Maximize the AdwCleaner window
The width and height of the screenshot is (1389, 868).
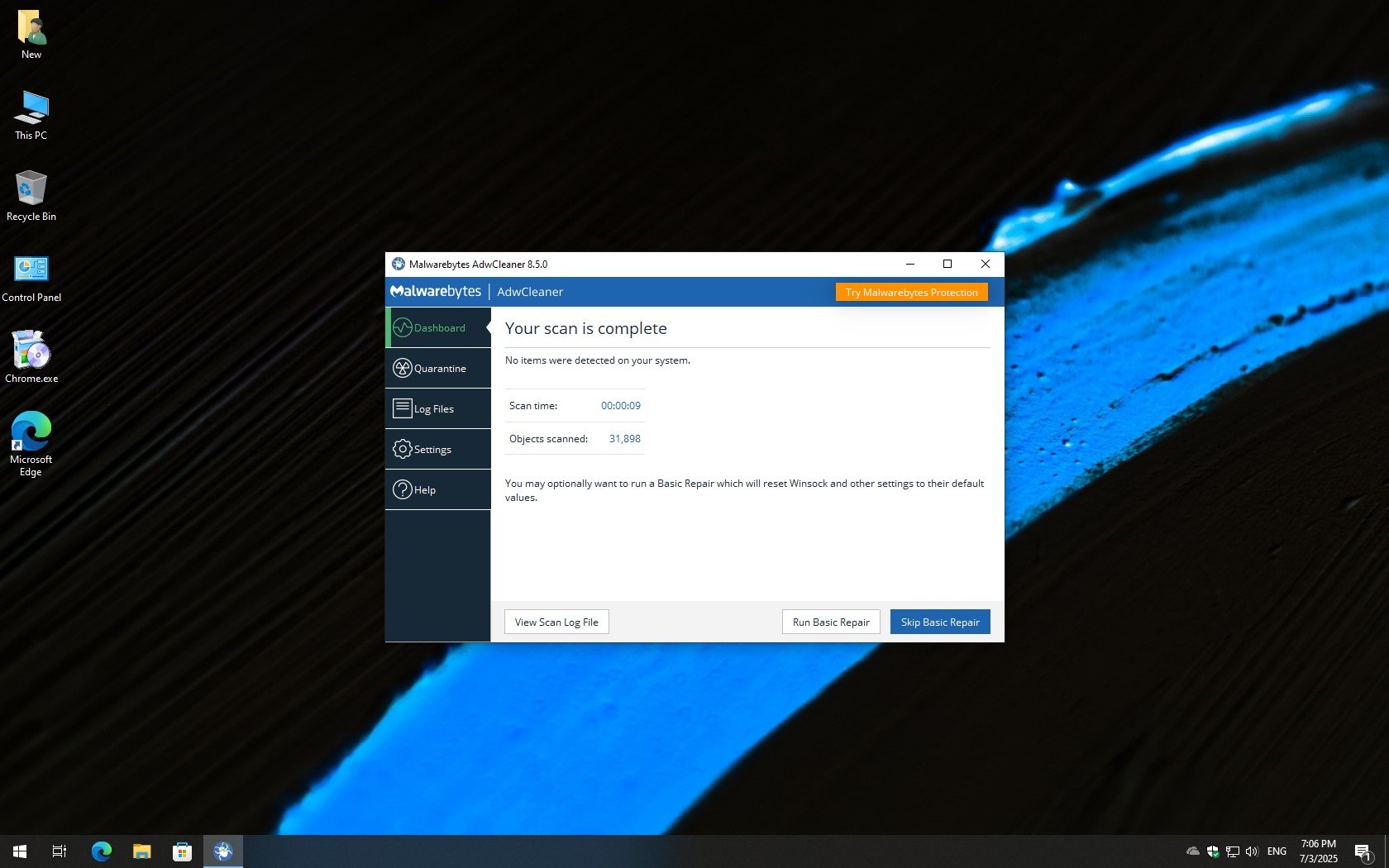[x=947, y=264]
